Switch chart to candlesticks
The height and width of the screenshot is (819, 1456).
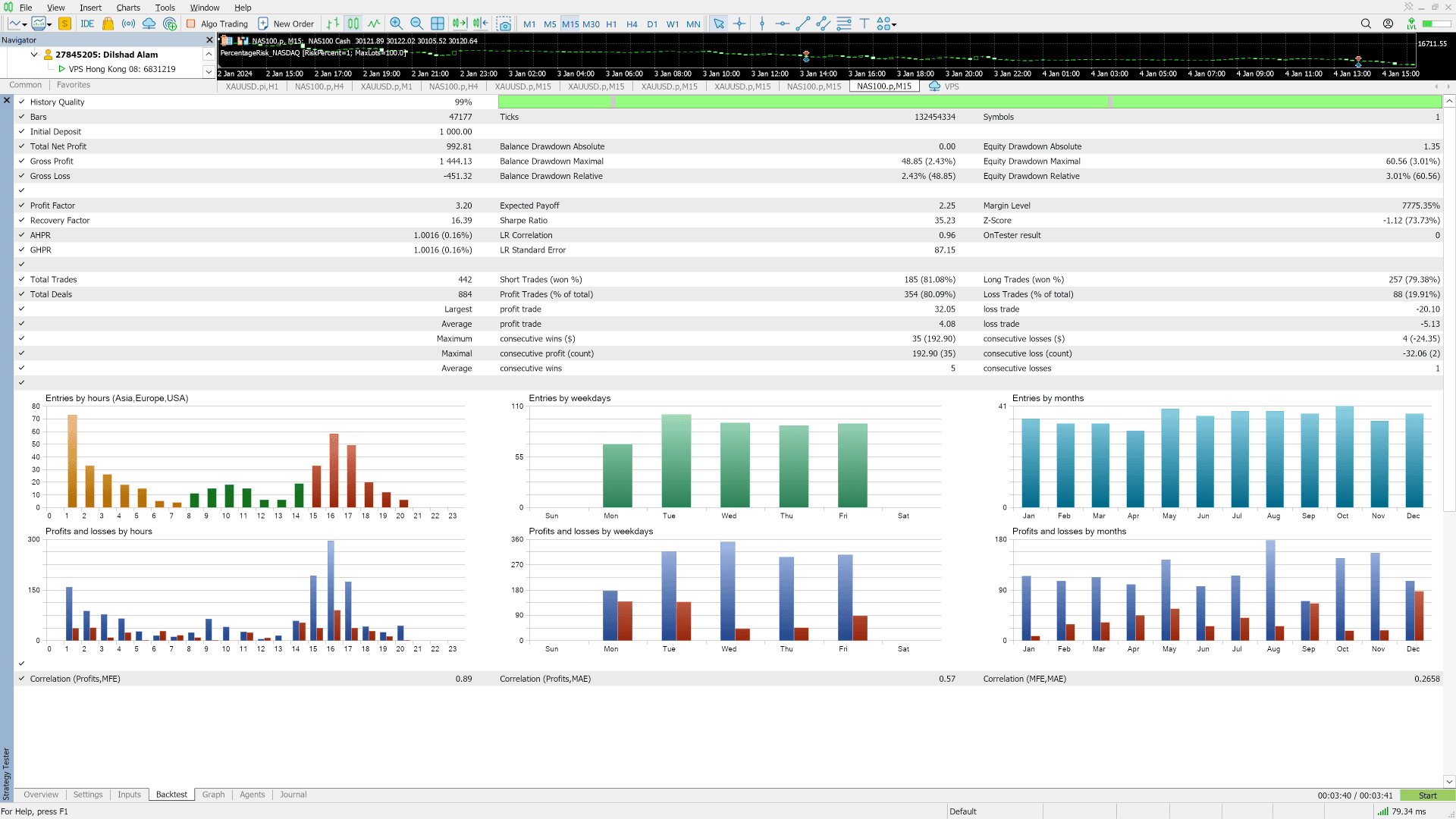click(353, 24)
